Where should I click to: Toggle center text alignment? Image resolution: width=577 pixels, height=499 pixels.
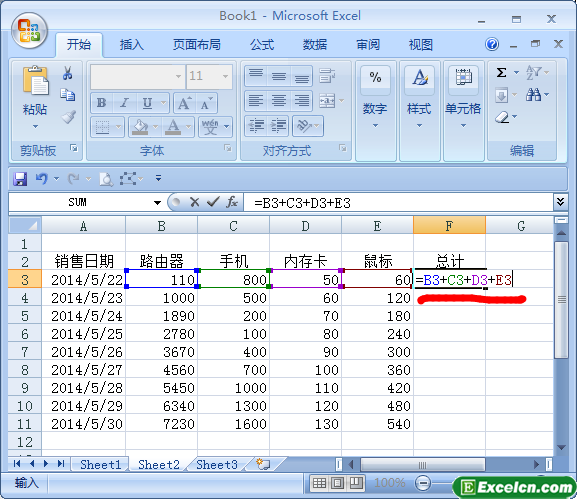point(279,101)
